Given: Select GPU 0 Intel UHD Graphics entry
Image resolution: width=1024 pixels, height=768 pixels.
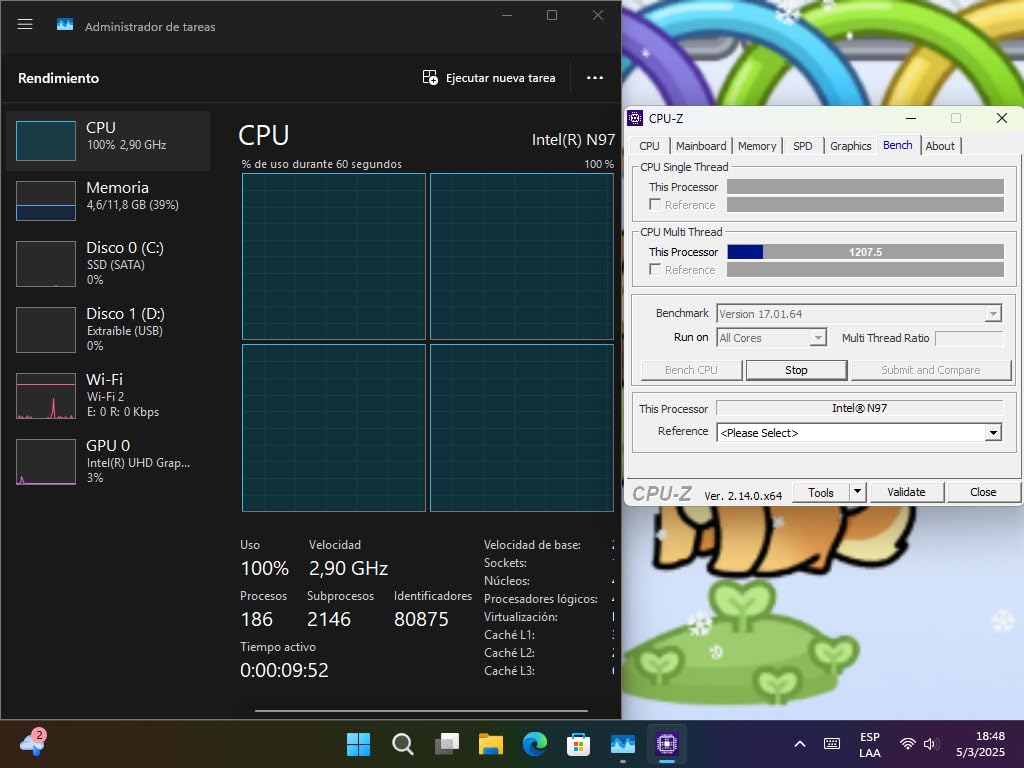Looking at the screenshot, I should click(x=108, y=461).
